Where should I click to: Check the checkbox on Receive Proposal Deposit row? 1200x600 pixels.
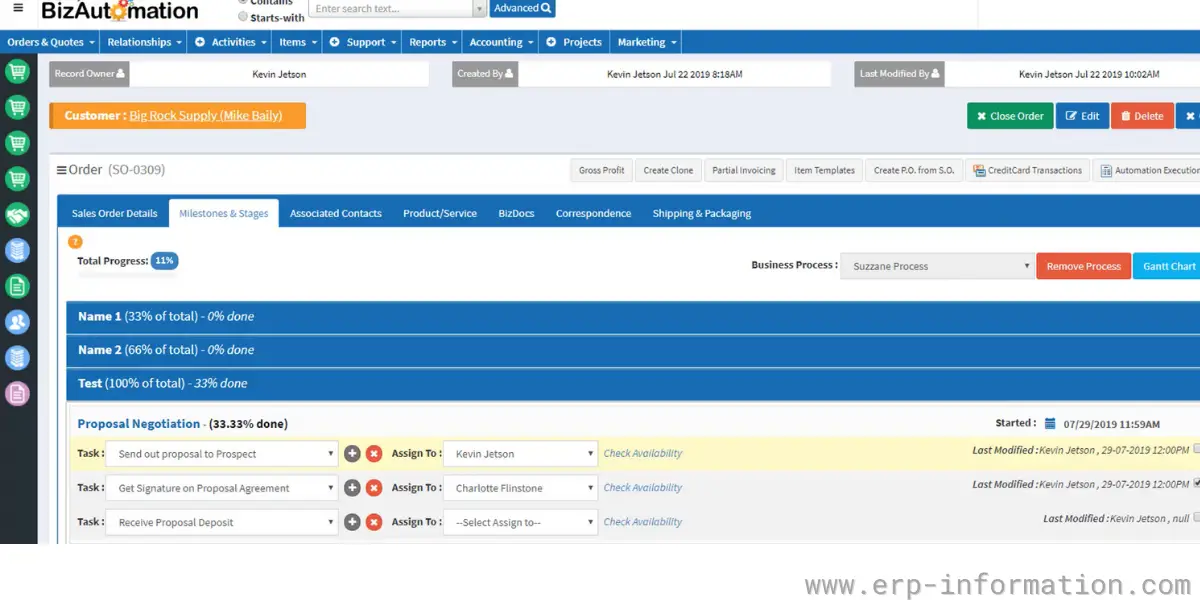click(x=1197, y=517)
